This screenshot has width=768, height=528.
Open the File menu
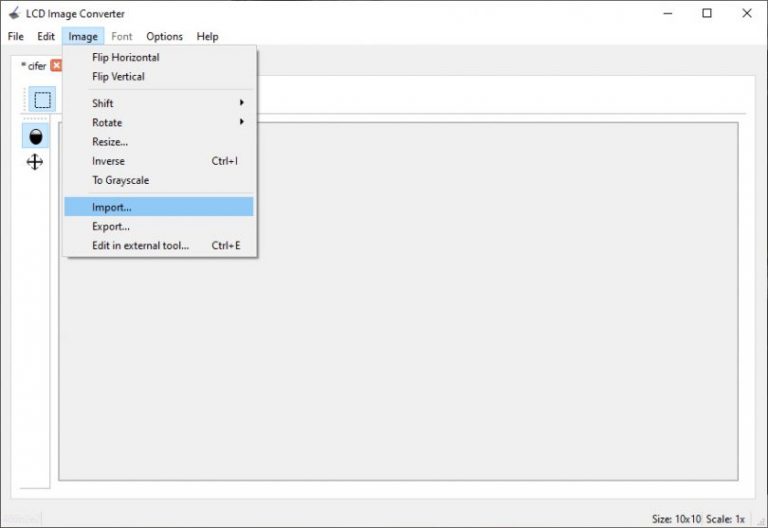(16, 36)
